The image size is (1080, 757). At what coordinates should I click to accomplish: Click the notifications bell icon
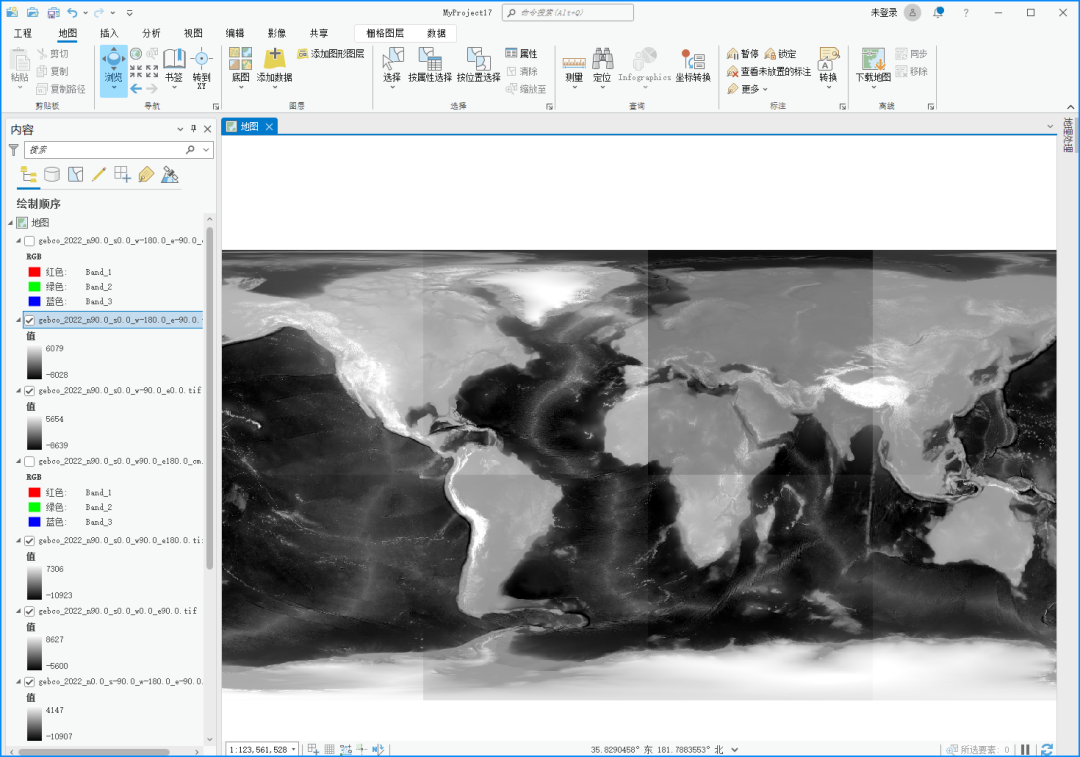pos(938,12)
